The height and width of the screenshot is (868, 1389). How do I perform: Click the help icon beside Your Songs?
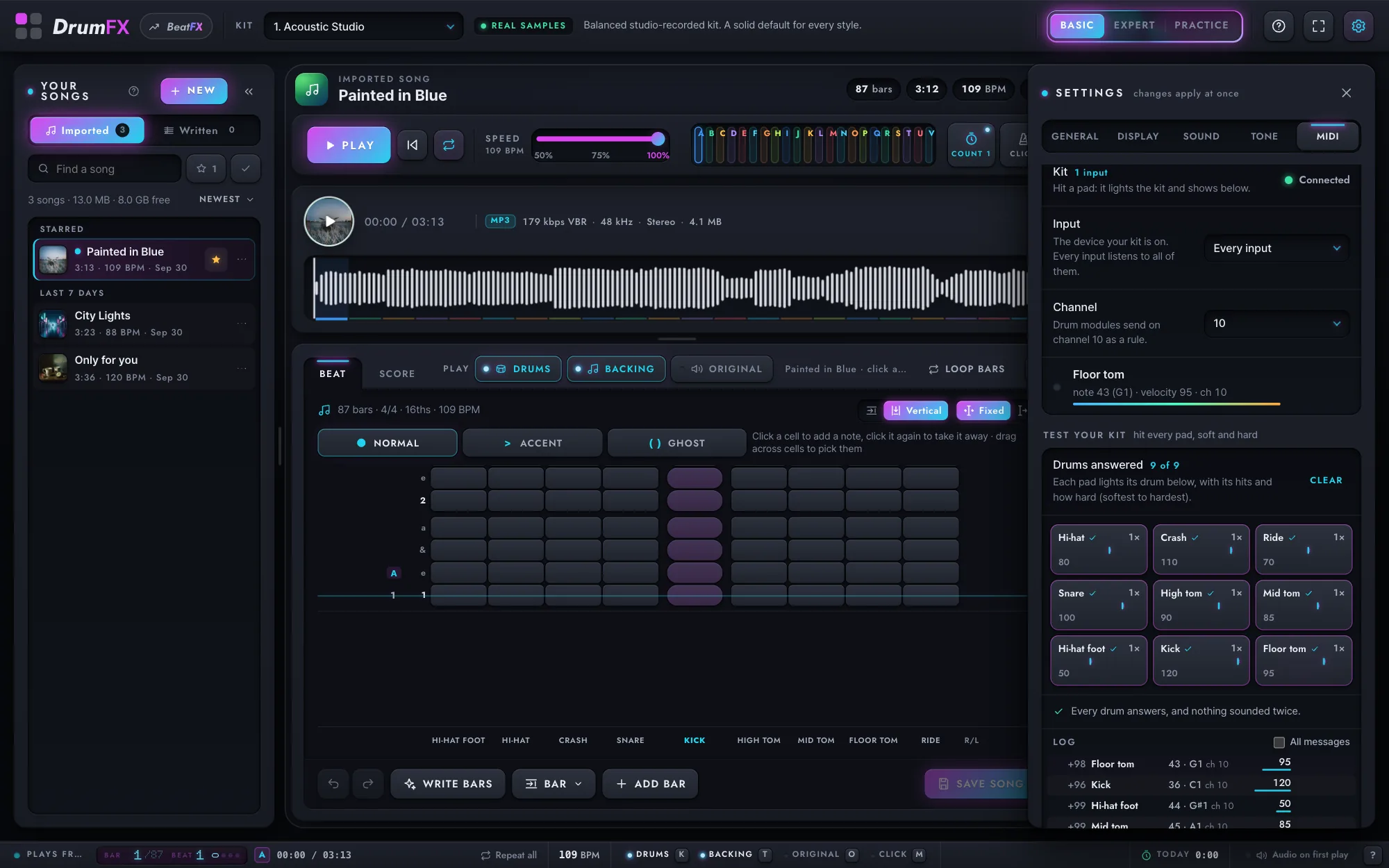click(133, 91)
